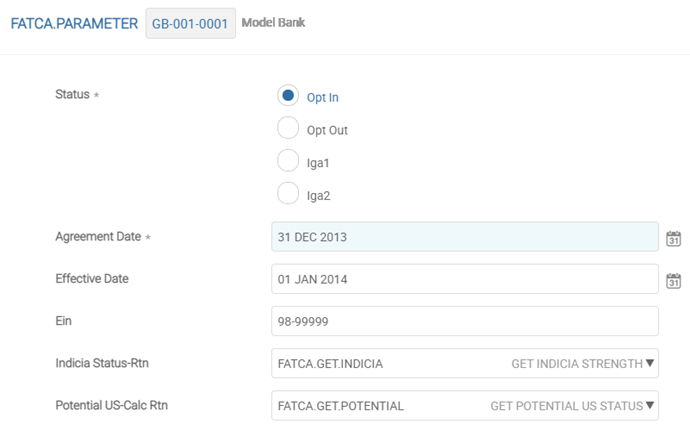Screen dimensions: 690x430
Task: Click the FATCA.PARAMETER title link
Action: (74, 23)
